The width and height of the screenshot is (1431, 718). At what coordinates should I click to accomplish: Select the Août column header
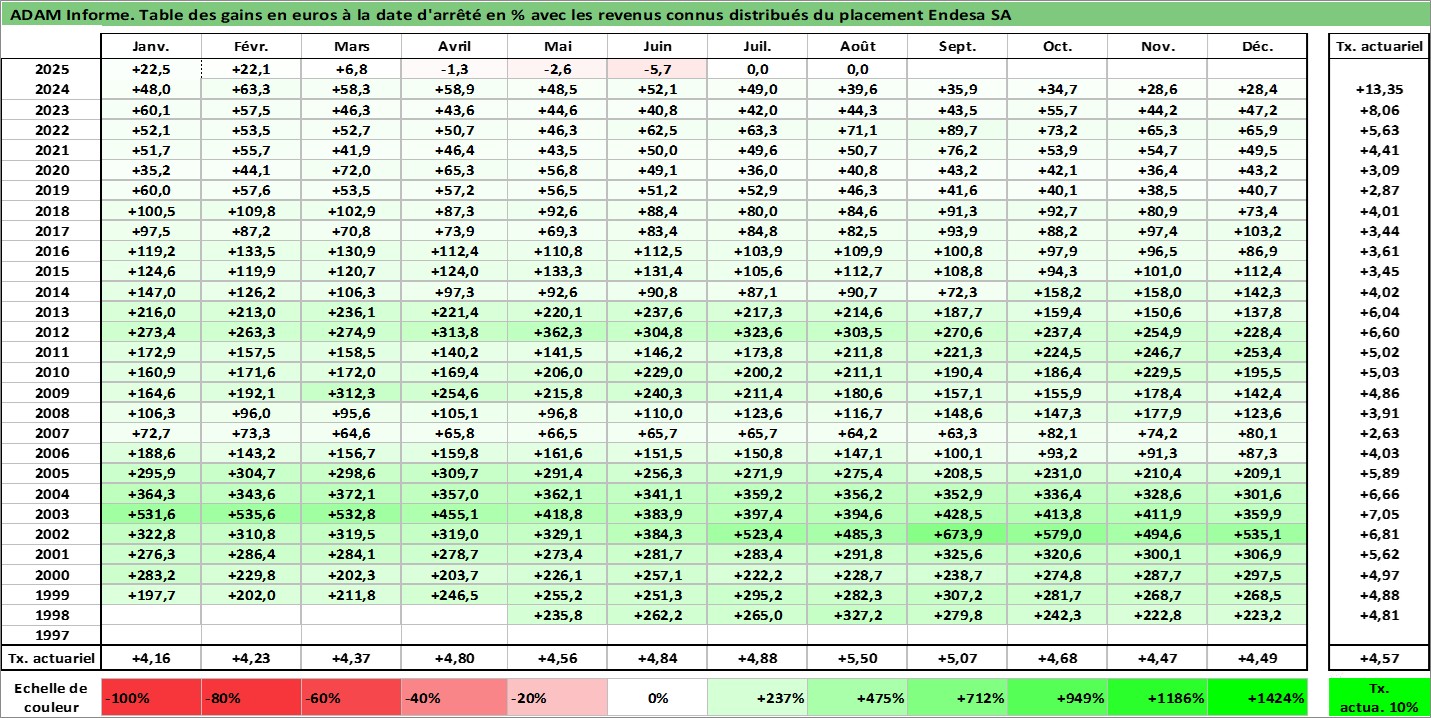[858, 47]
